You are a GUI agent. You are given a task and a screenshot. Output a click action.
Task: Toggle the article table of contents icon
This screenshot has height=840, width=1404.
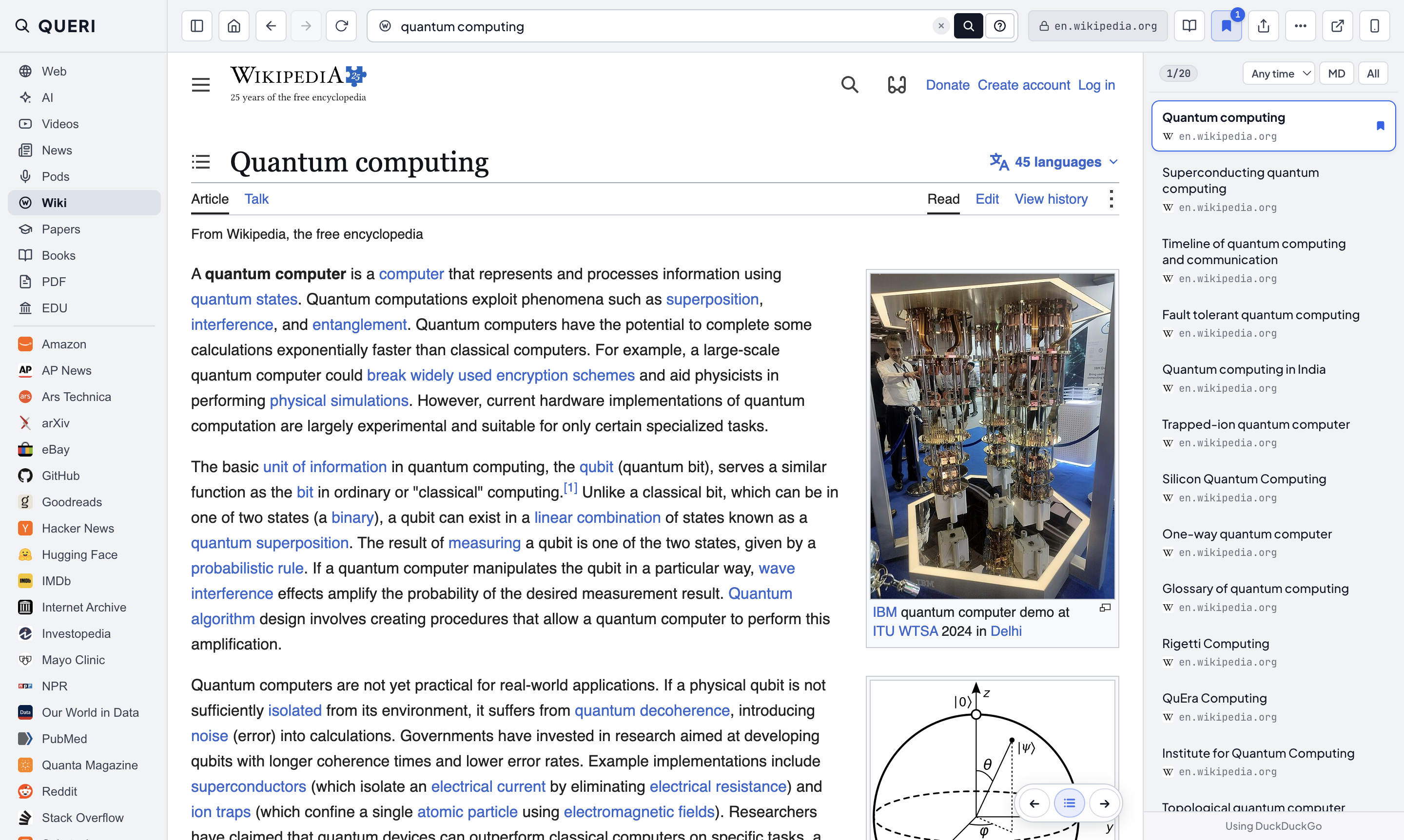[x=200, y=162]
